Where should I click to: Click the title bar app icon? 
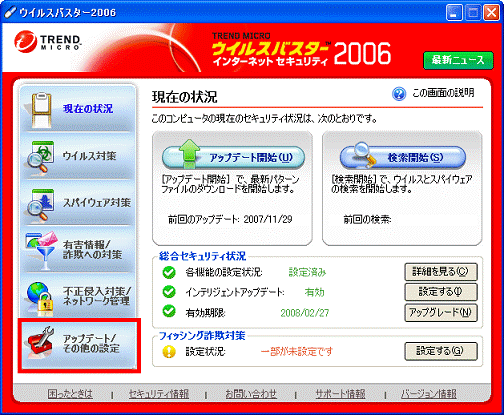pos(10,13)
